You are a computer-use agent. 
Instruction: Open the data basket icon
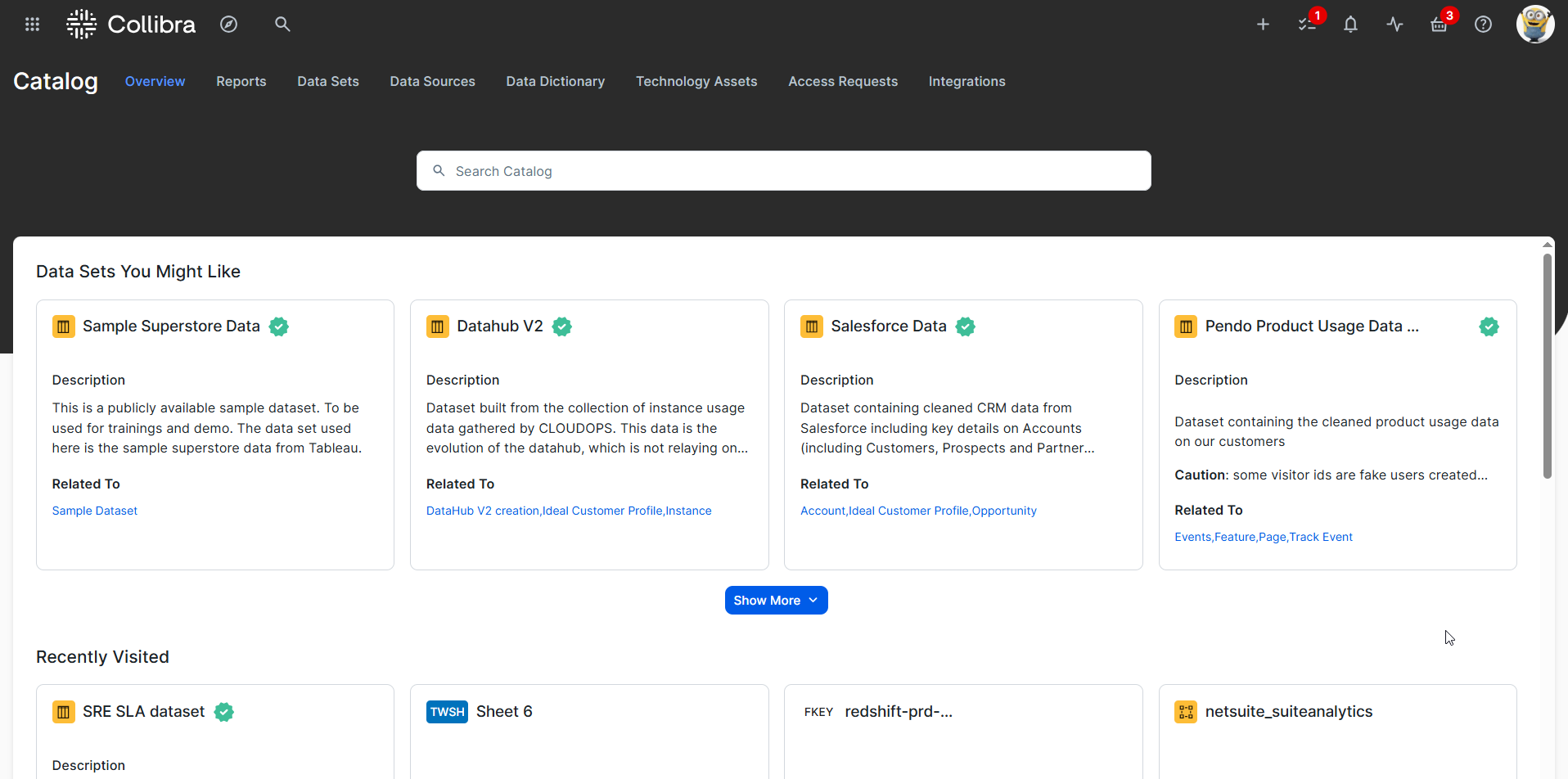point(1439,25)
